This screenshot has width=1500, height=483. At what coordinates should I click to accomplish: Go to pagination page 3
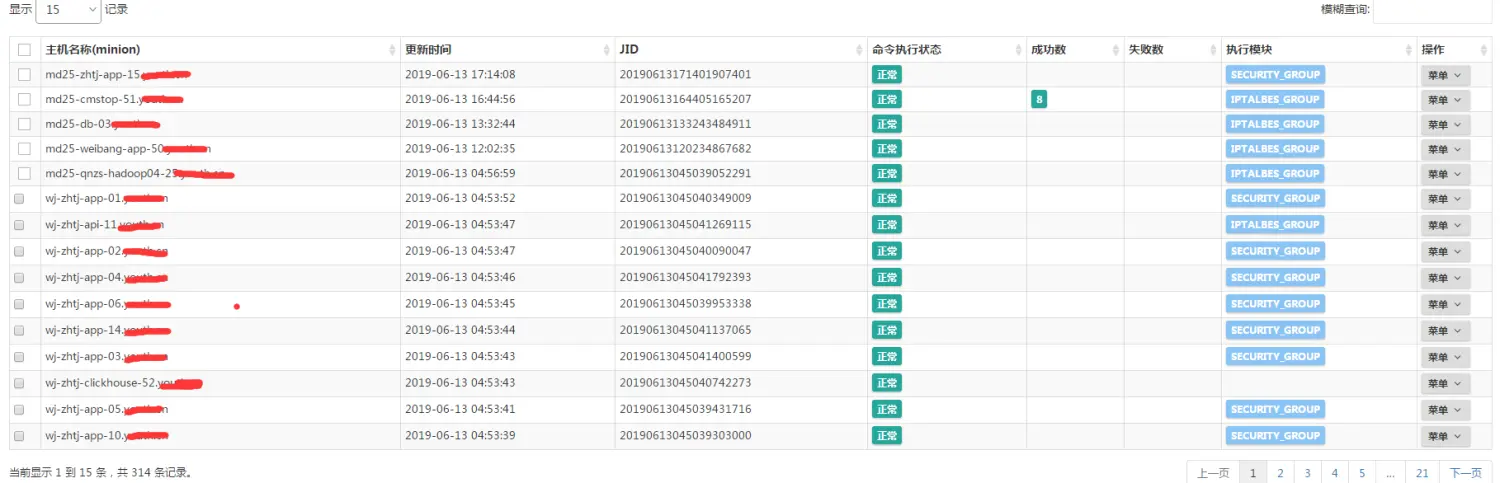click(1307, 473)
